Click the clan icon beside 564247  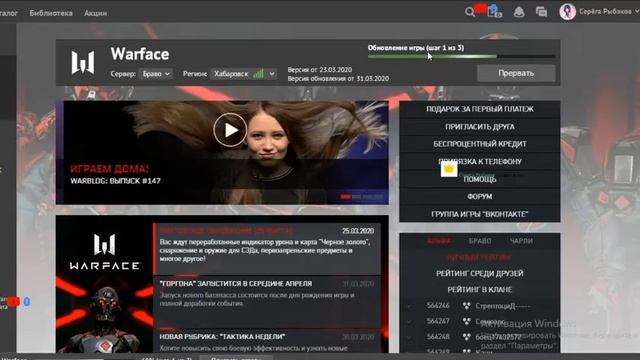(466, 321)
